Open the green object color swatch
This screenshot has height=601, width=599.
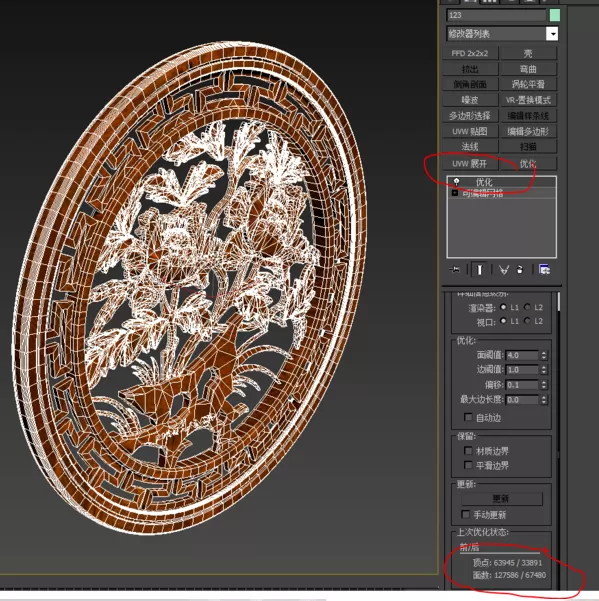[x=555, y=15]
